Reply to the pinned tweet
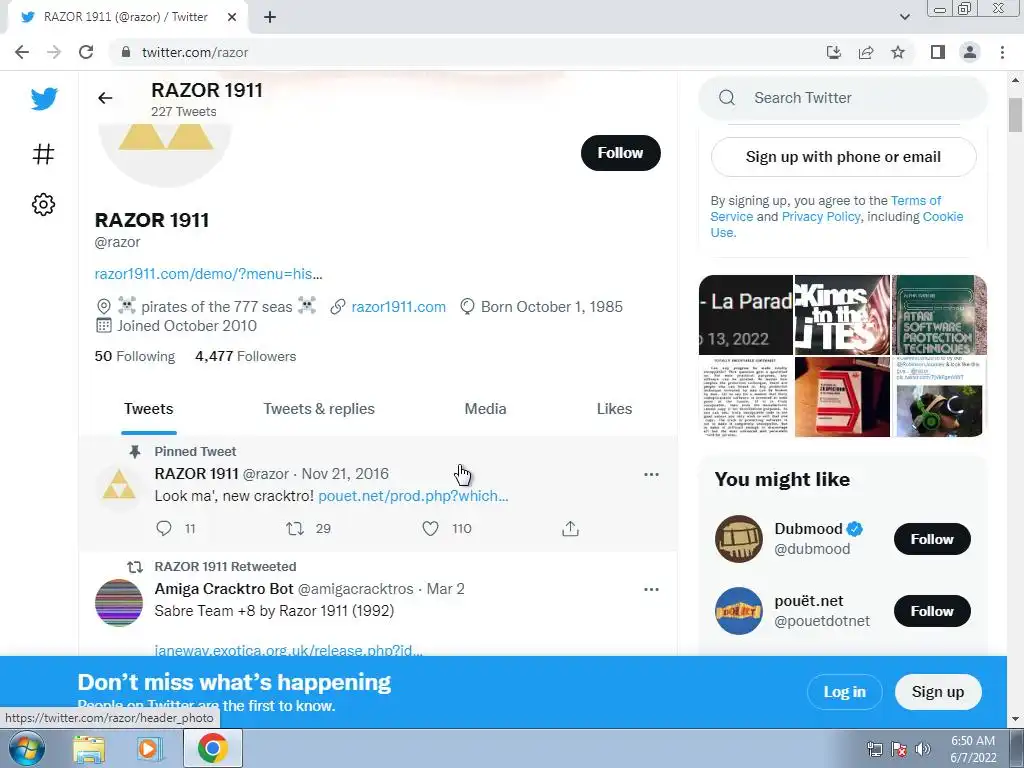The image size is (1024, 768). pos(164,528)
